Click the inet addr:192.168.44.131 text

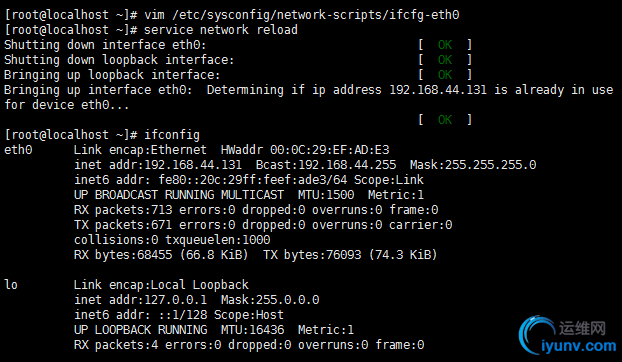[158, 165]
